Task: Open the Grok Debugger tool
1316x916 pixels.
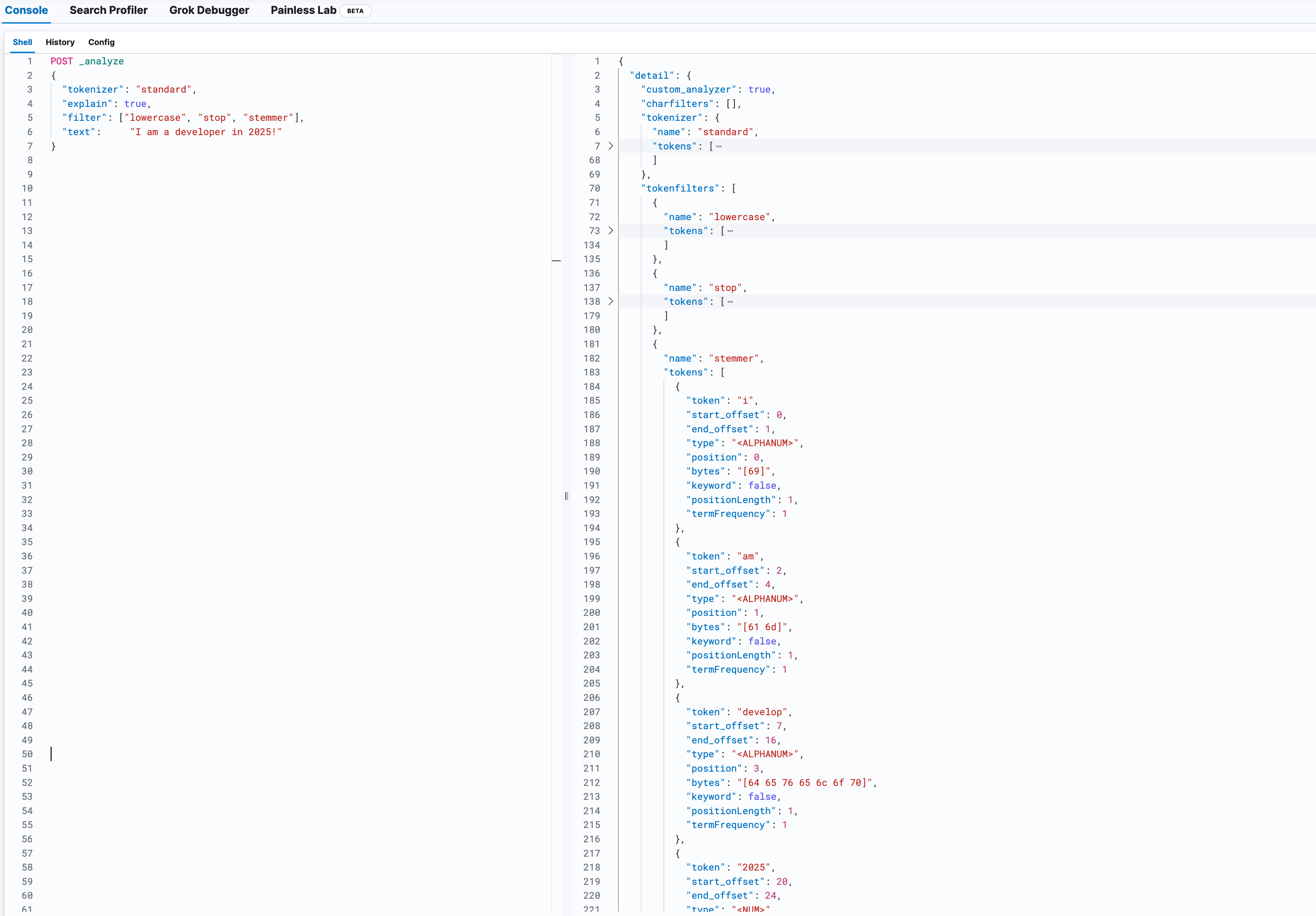Action: [x=209, y=11]
